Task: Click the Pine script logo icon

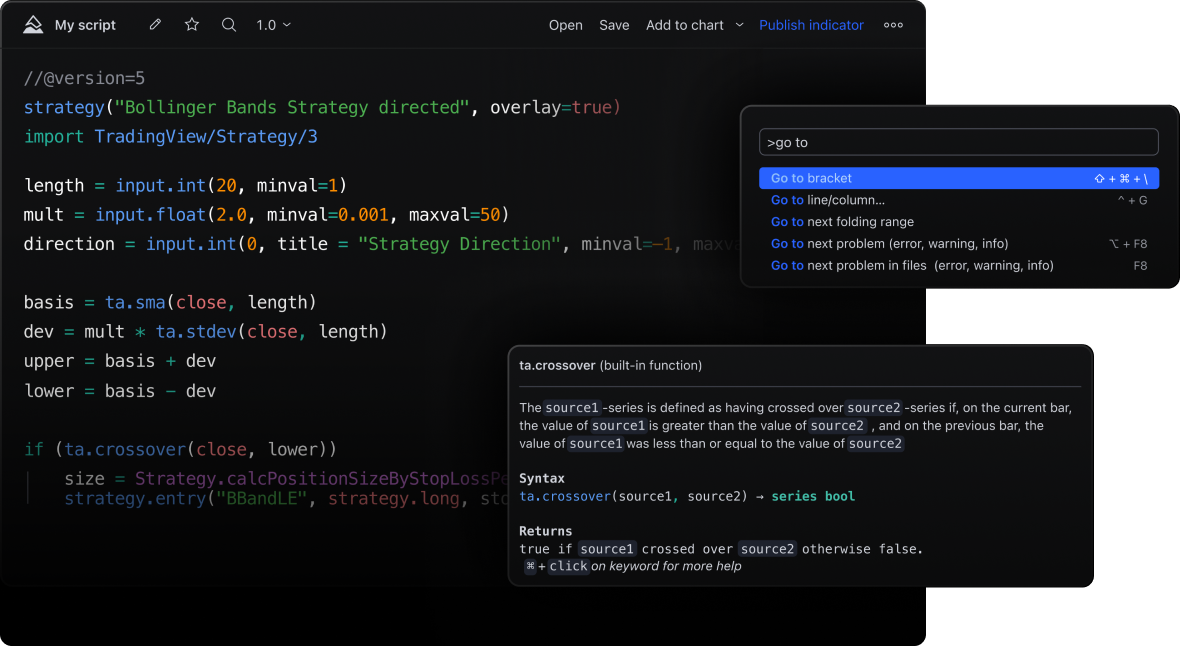Action: point(33,25)
